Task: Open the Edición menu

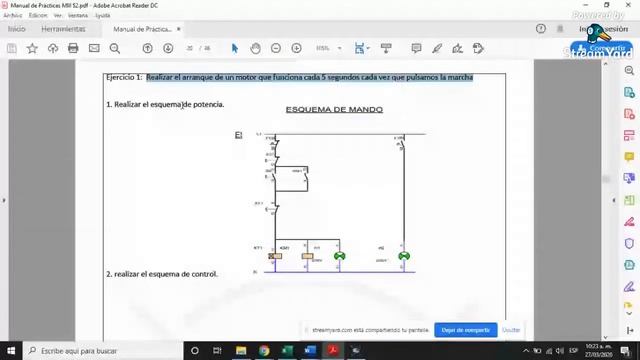Action: [x=38, y=16]
